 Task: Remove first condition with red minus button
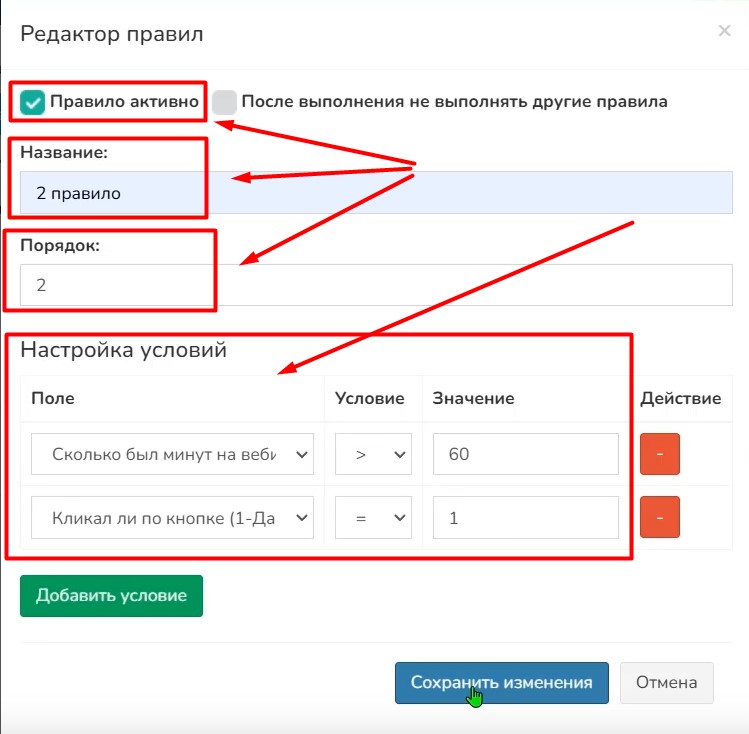pos(660,454)
